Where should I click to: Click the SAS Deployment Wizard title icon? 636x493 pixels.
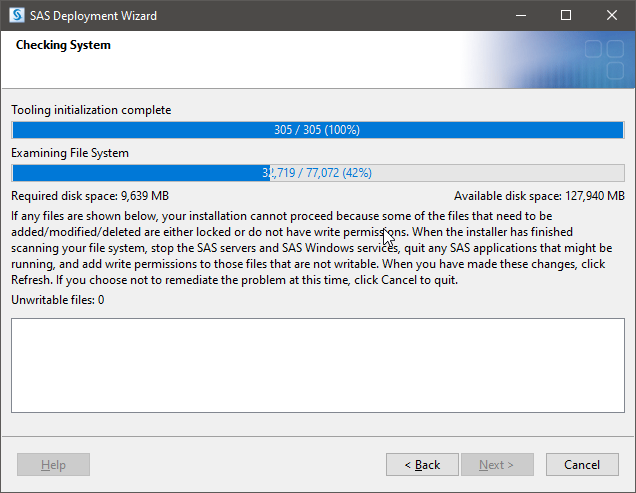click(x=17, y=15)
